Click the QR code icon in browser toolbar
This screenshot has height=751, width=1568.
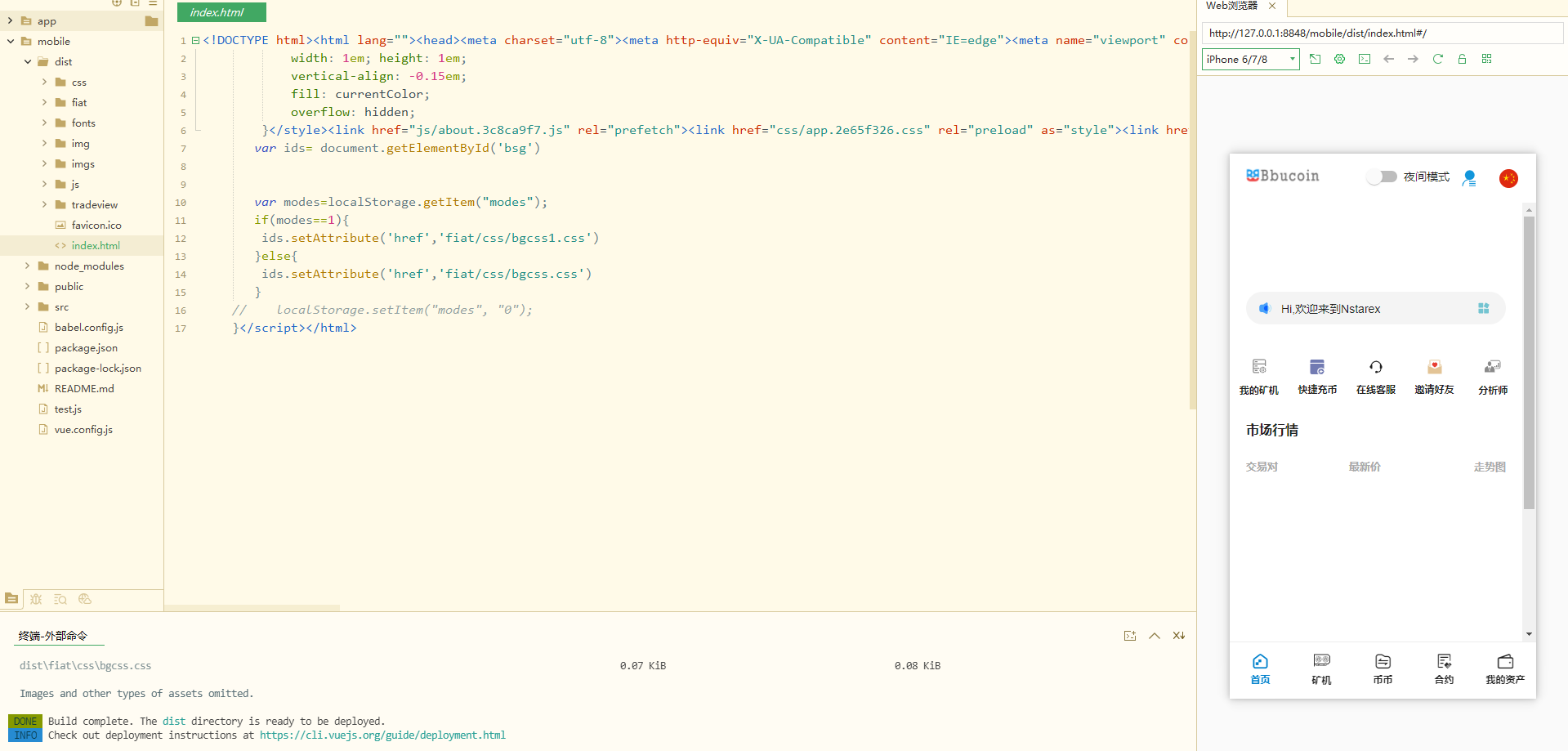tap(1486, 59)
